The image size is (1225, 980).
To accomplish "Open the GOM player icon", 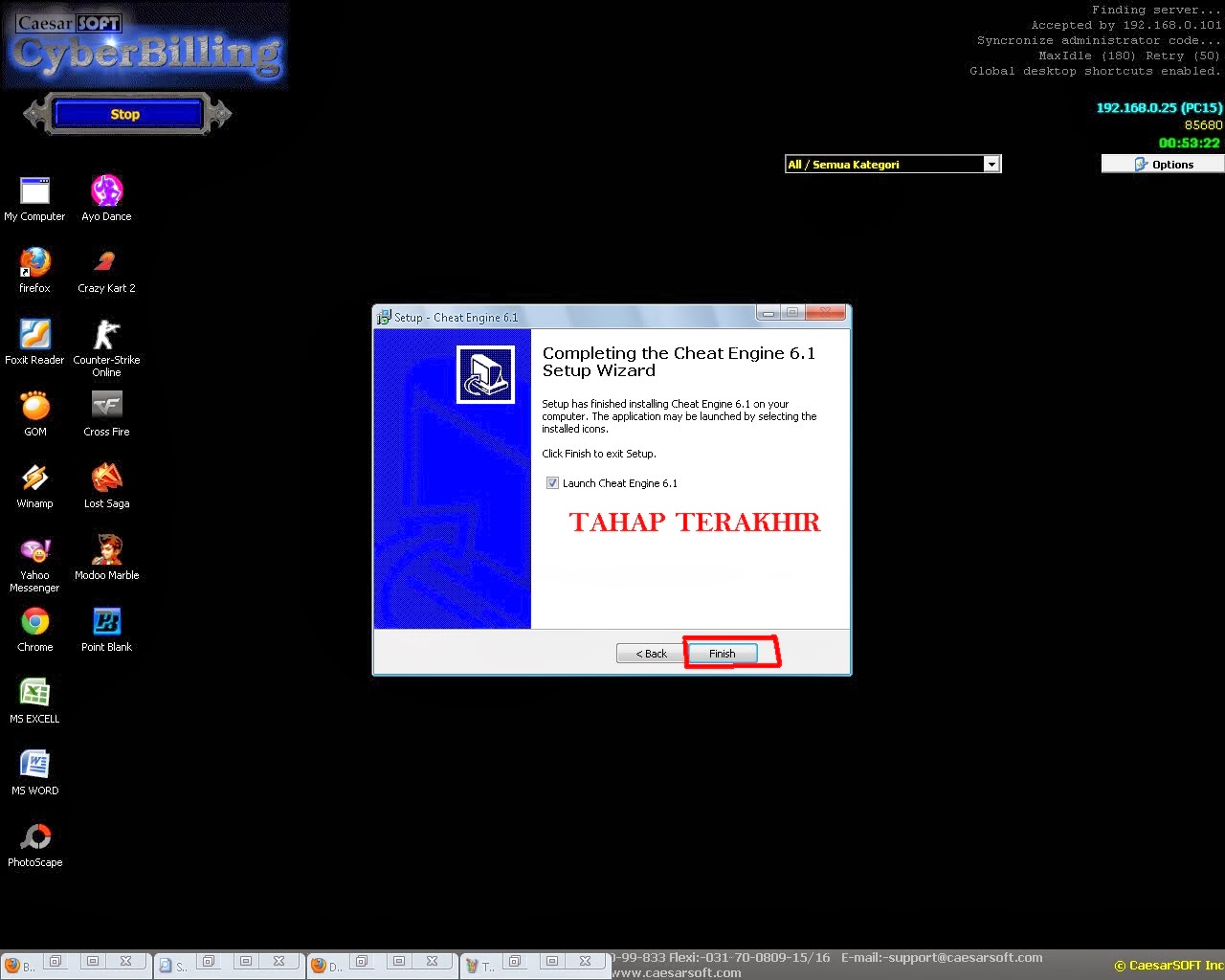I will [34, 413].
